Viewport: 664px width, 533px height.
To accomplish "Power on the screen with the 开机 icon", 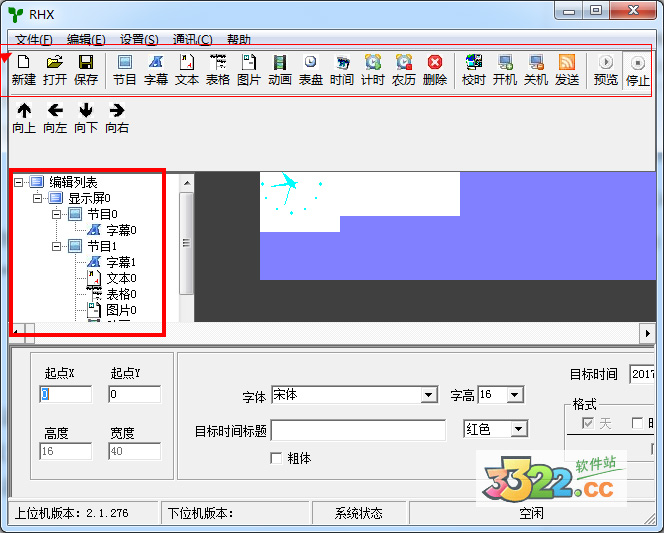I will click(505, 70).
